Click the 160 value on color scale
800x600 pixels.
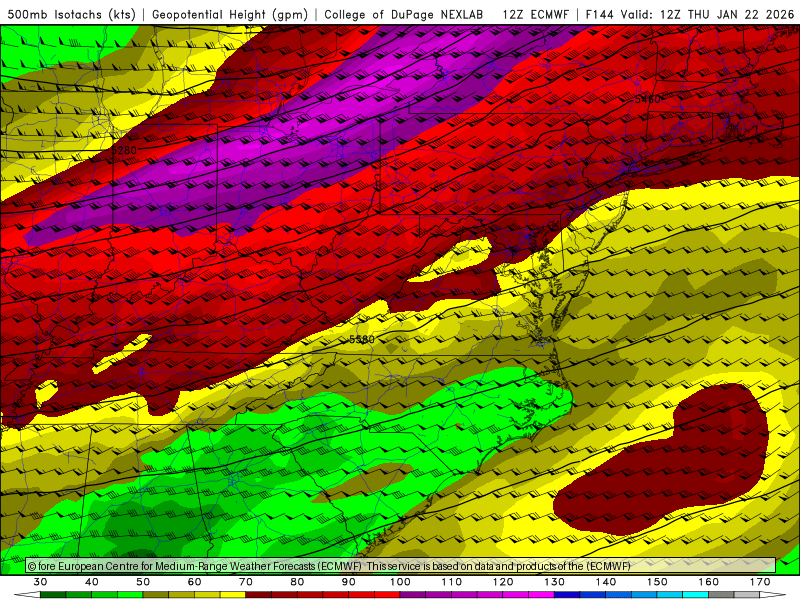[709, 582]
